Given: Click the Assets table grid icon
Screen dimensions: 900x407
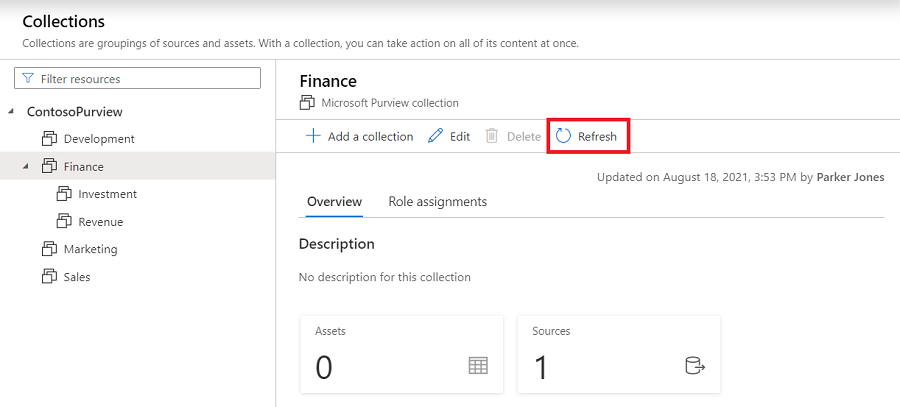Looking at the screenshot, I should 478,366.
